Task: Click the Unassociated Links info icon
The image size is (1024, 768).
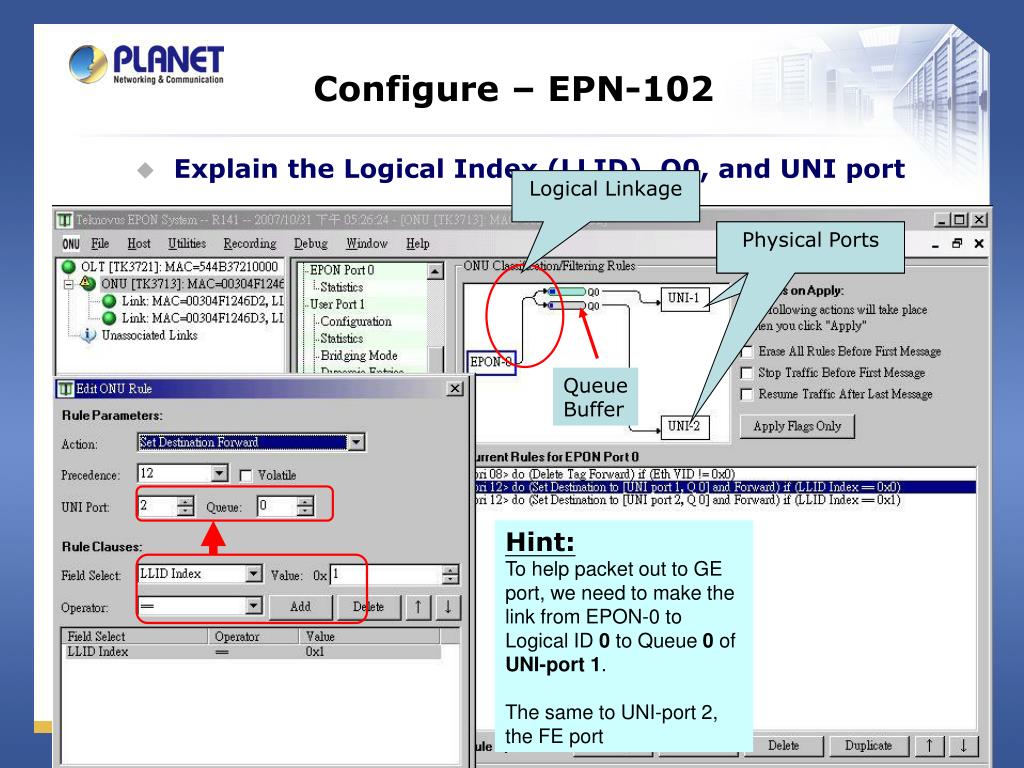Action: (88, 336)
